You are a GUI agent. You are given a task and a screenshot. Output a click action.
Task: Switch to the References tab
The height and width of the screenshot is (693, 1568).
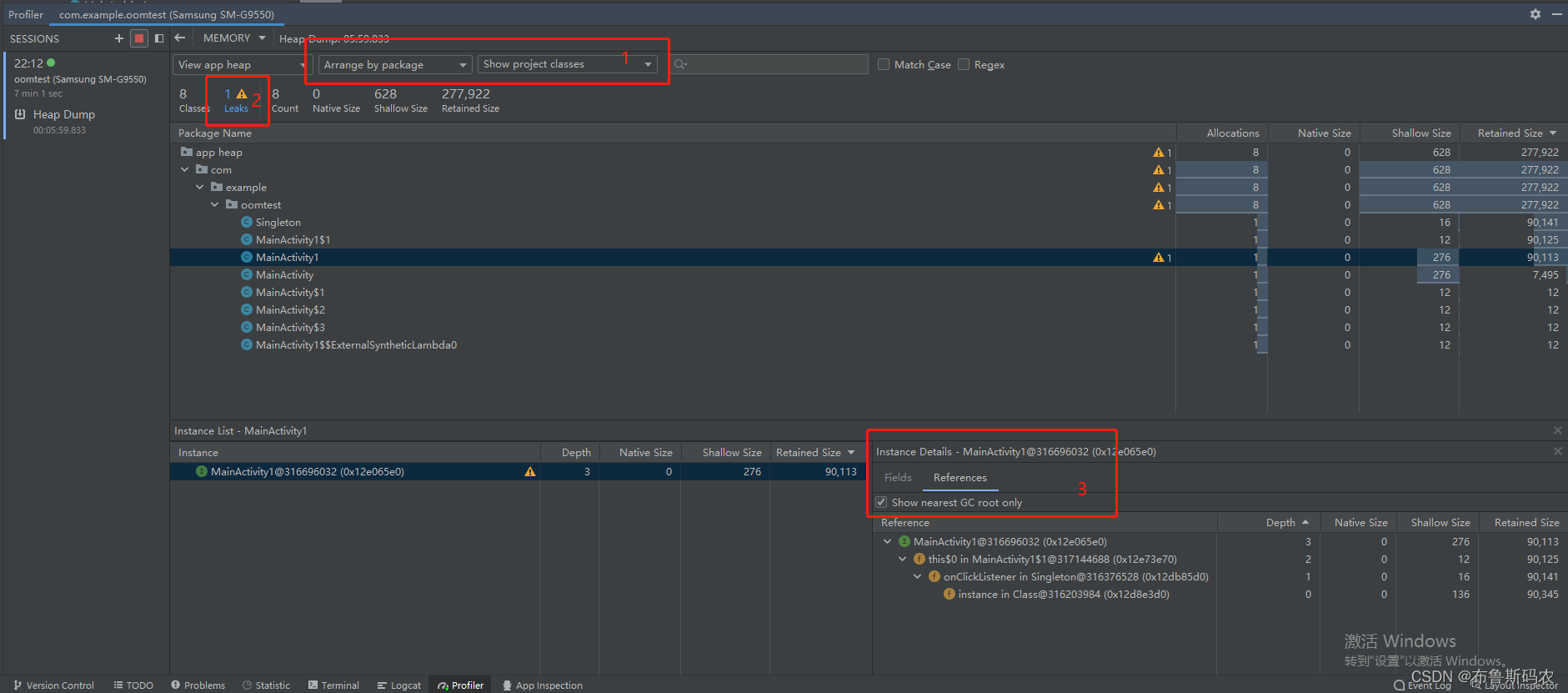tap(960, 478)
